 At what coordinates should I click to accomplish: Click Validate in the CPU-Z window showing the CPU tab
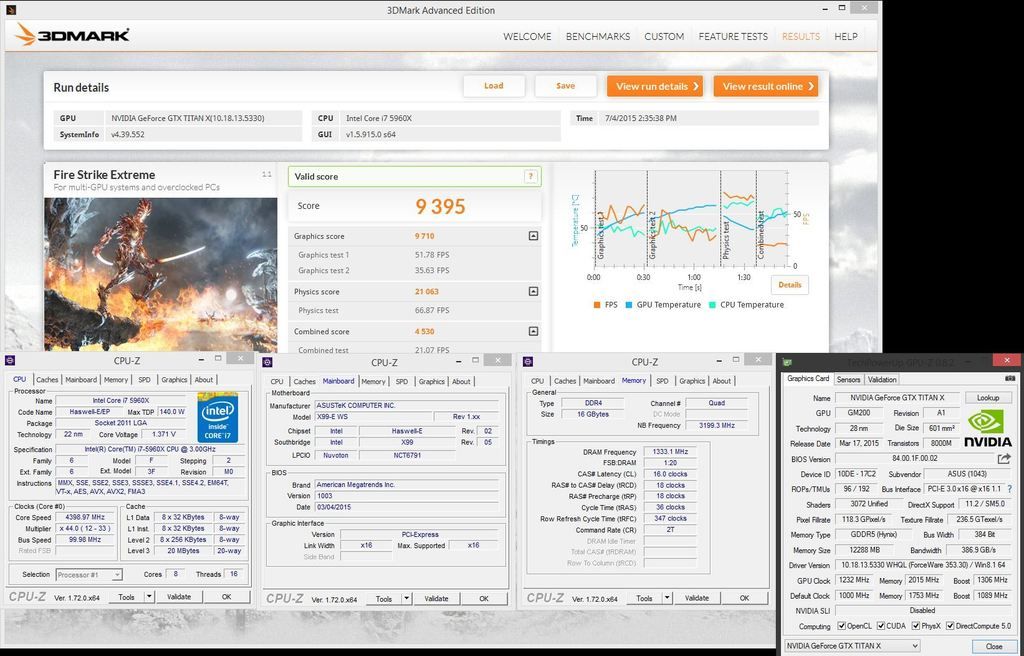coord(179,597)
